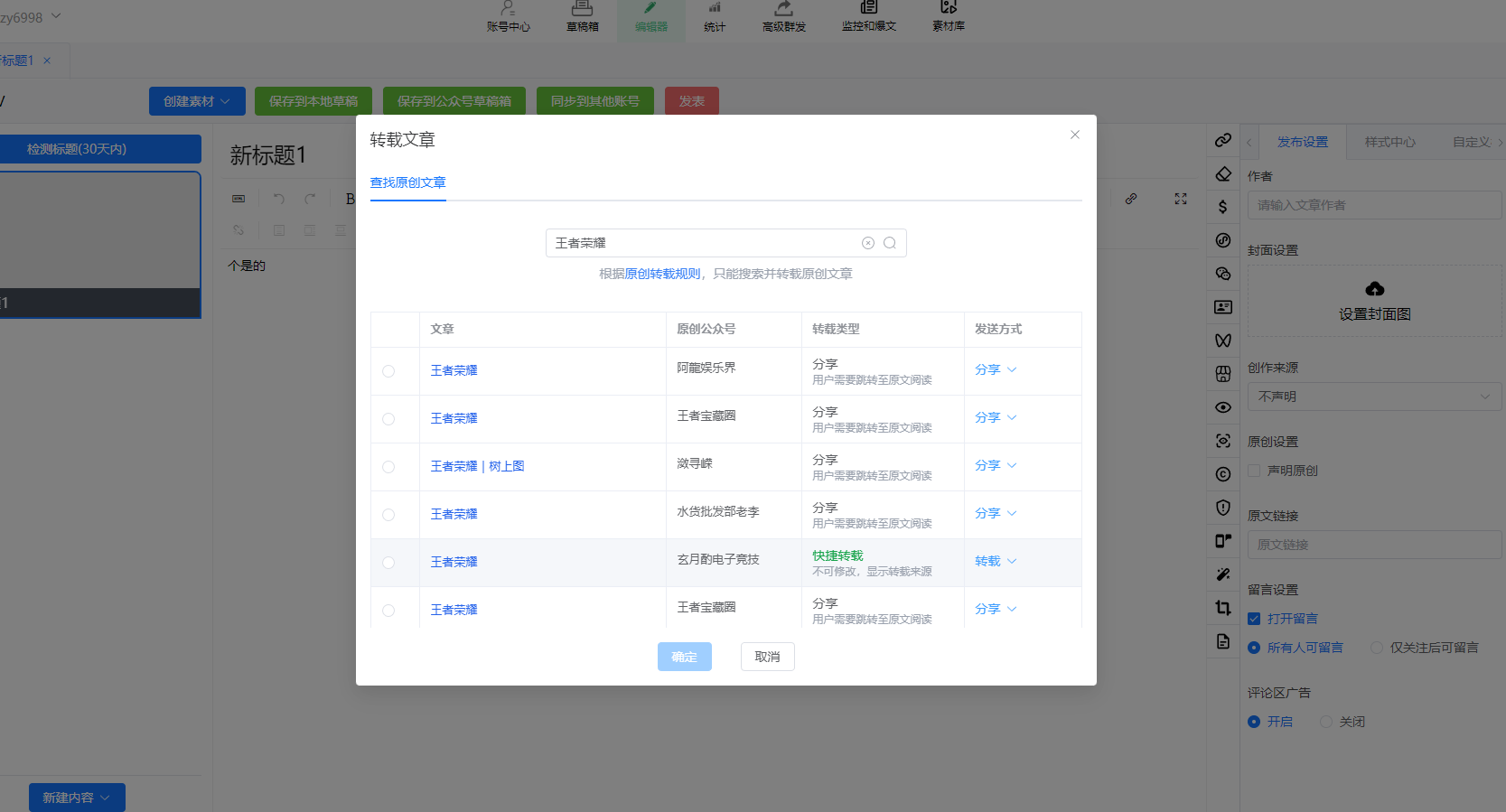Viewport: 1506px width, 812px height.
Task: Switch to the 样式中心 tab
Action: point(1389,142)
